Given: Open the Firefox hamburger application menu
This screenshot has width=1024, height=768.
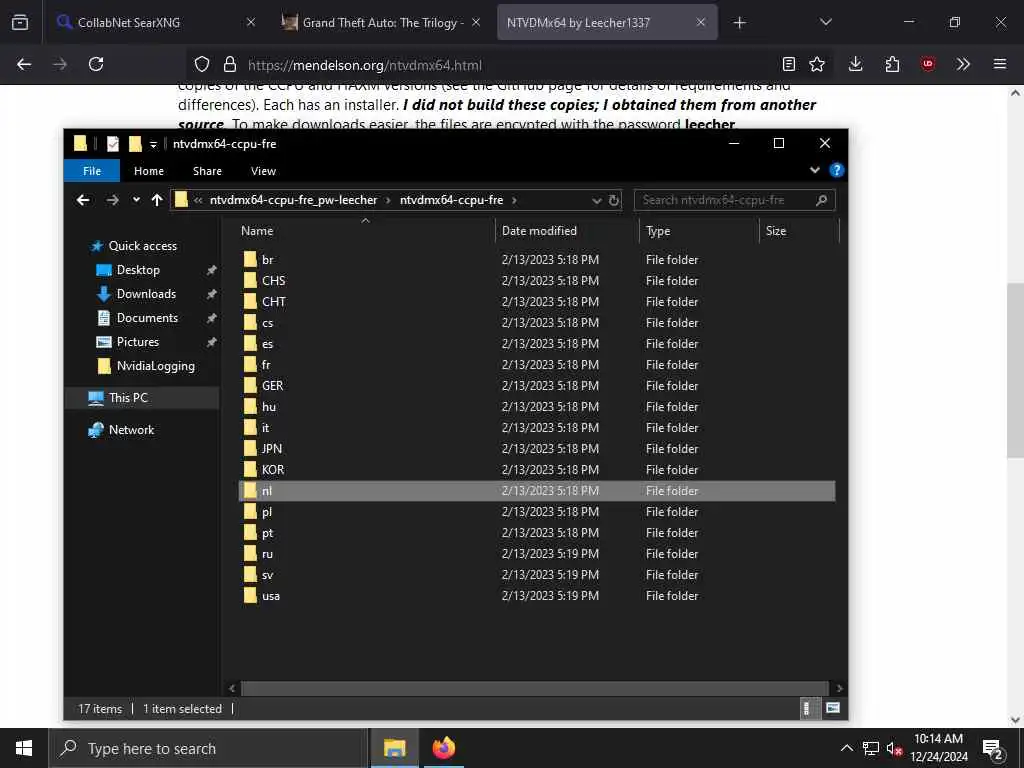Looking at the screenshot, I should (1000, 64).
